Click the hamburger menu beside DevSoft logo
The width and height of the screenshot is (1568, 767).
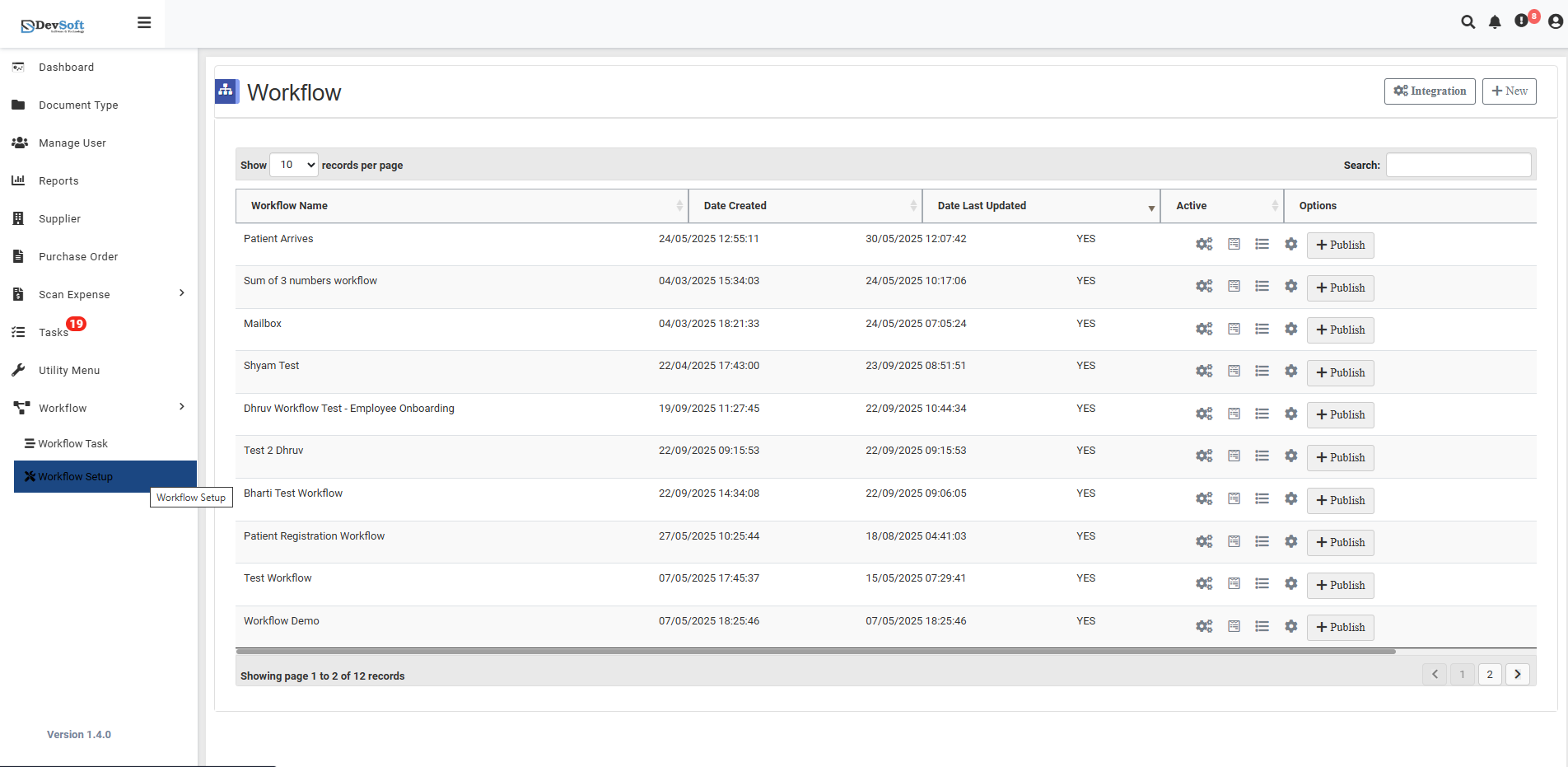pyautogui.click(x=144, y=22)
